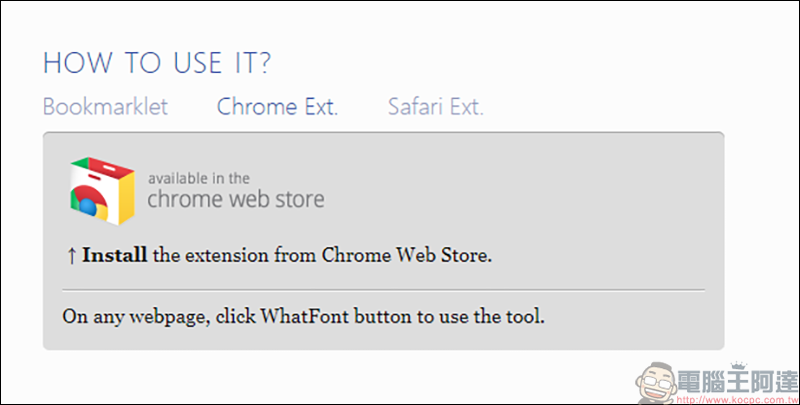Click the horizontal divider inside the gray panel
The width and height of the screenshot is (800, 405).
point(383,290)
